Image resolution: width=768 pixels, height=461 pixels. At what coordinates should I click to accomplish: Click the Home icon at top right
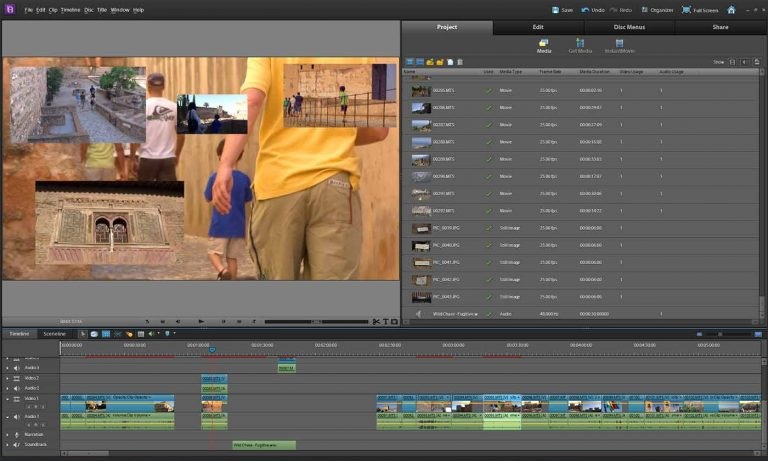[x=731, y=9]
